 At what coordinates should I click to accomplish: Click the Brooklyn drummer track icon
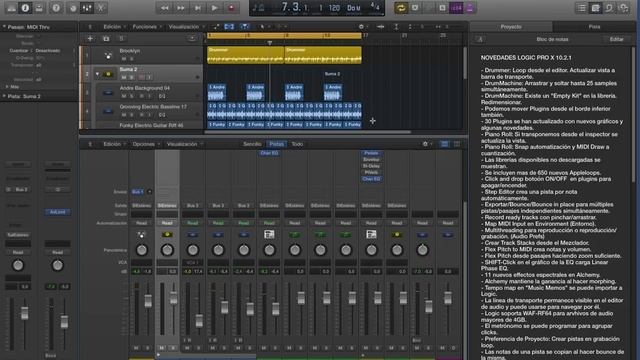click(108, 55)
